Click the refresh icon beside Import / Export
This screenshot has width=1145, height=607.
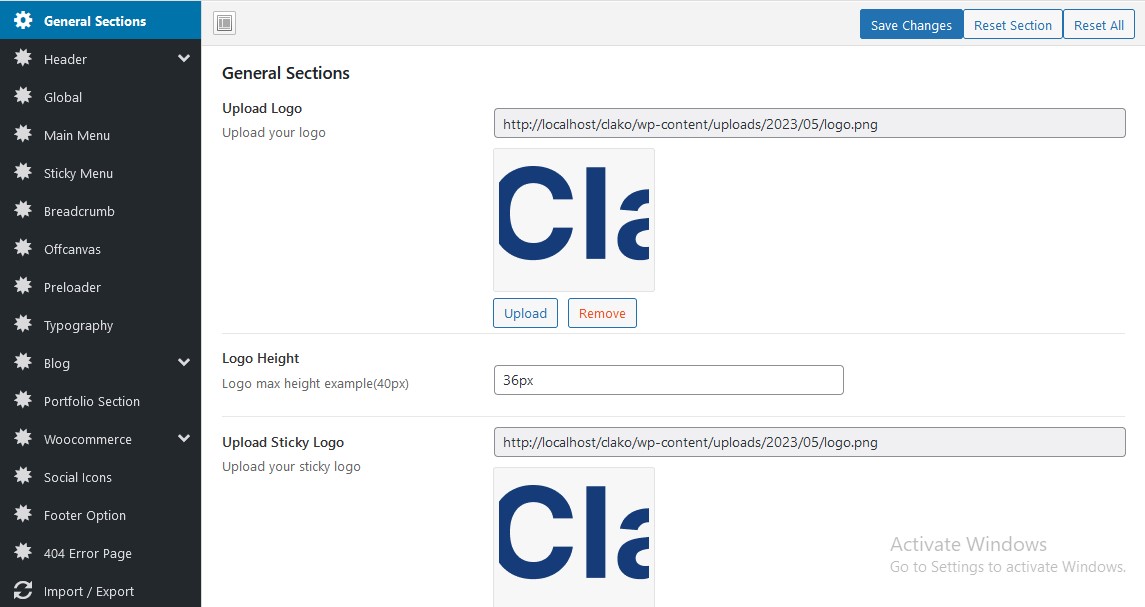(x=23, y=591)
